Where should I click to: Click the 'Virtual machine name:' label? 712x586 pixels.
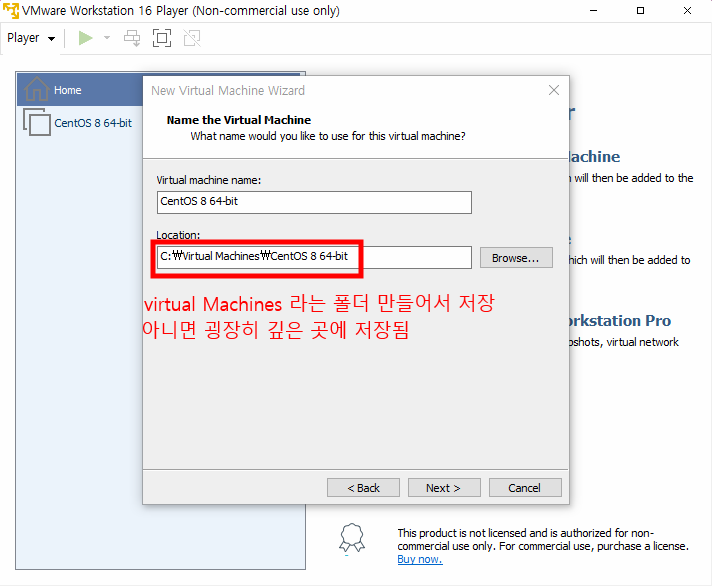209,180
